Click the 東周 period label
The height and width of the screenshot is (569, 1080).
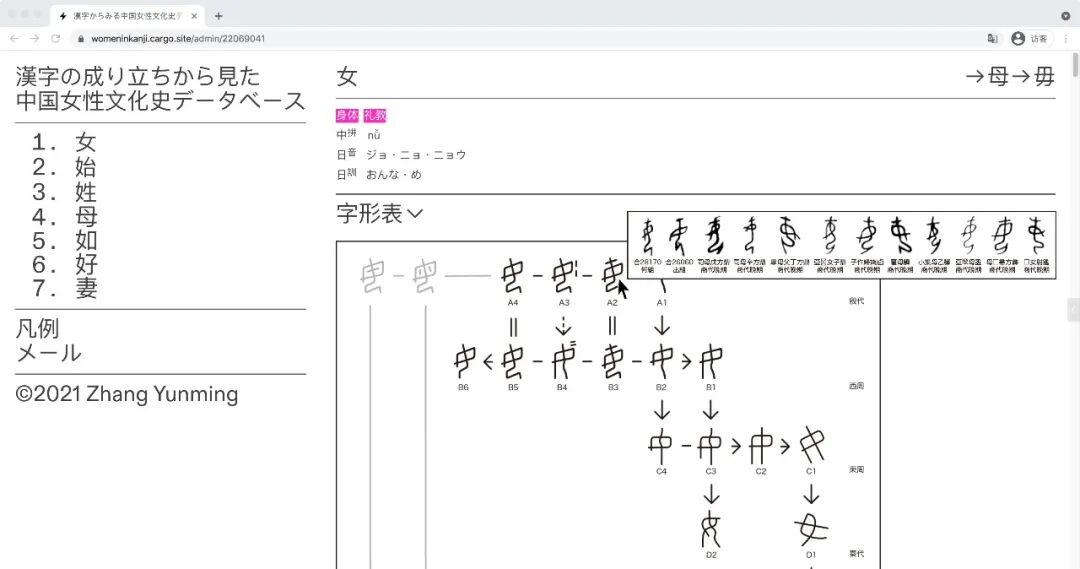(x=856, y=469)
